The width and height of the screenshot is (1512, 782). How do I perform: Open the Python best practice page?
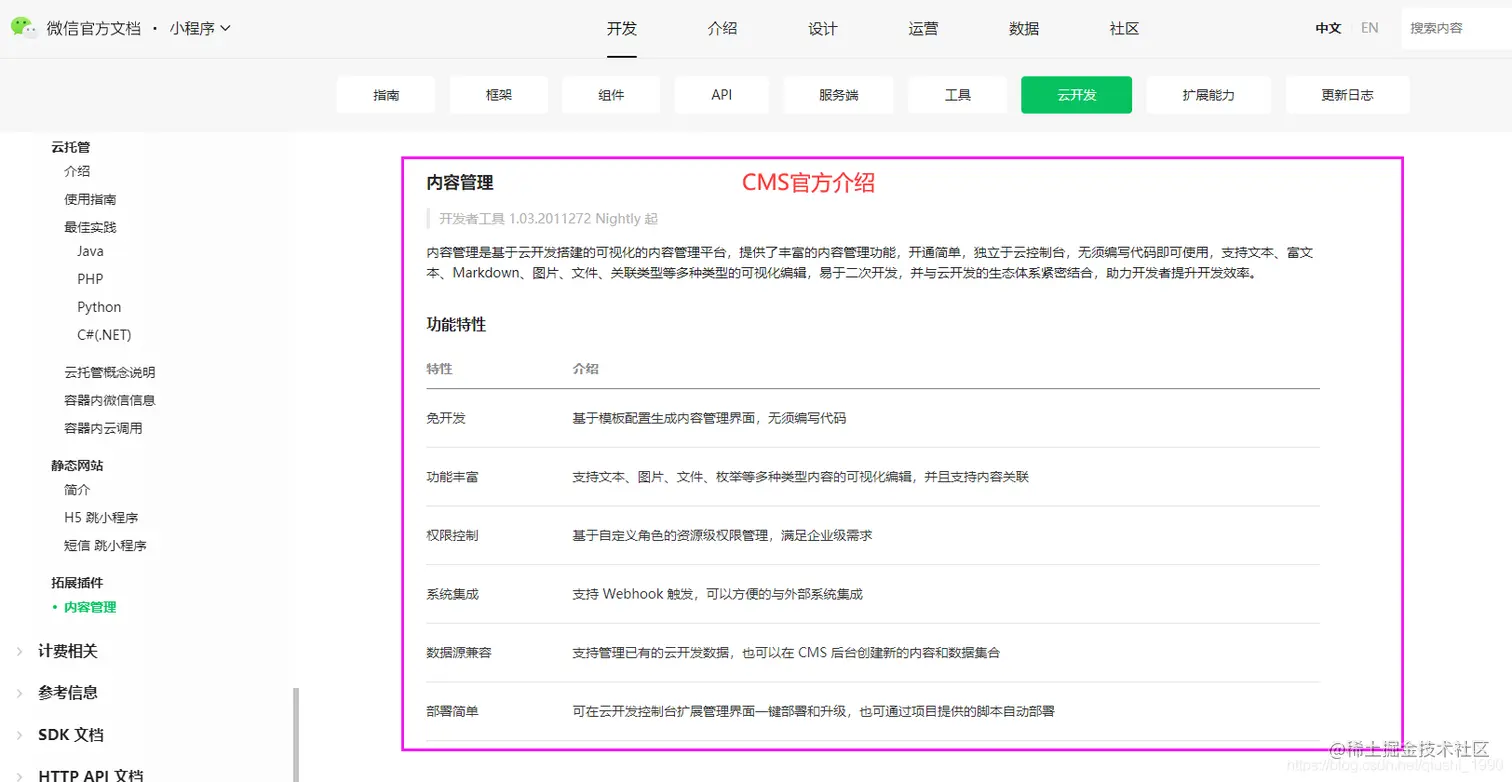(x=99, y=307)
